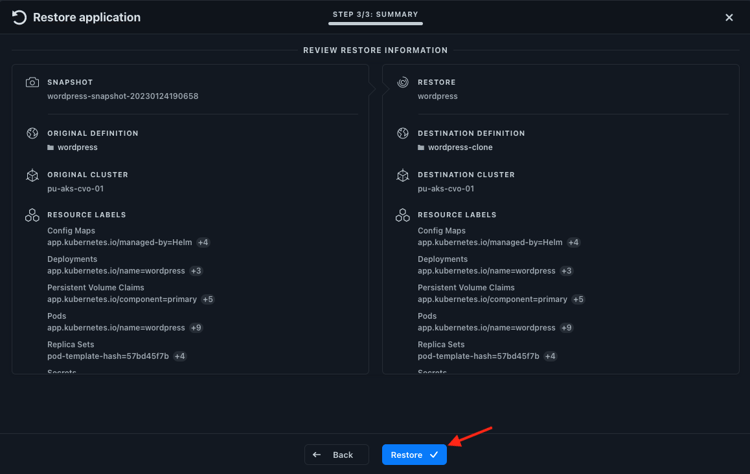Click the Restore application header icon
The image size is (750, 474).
(19, 17)
